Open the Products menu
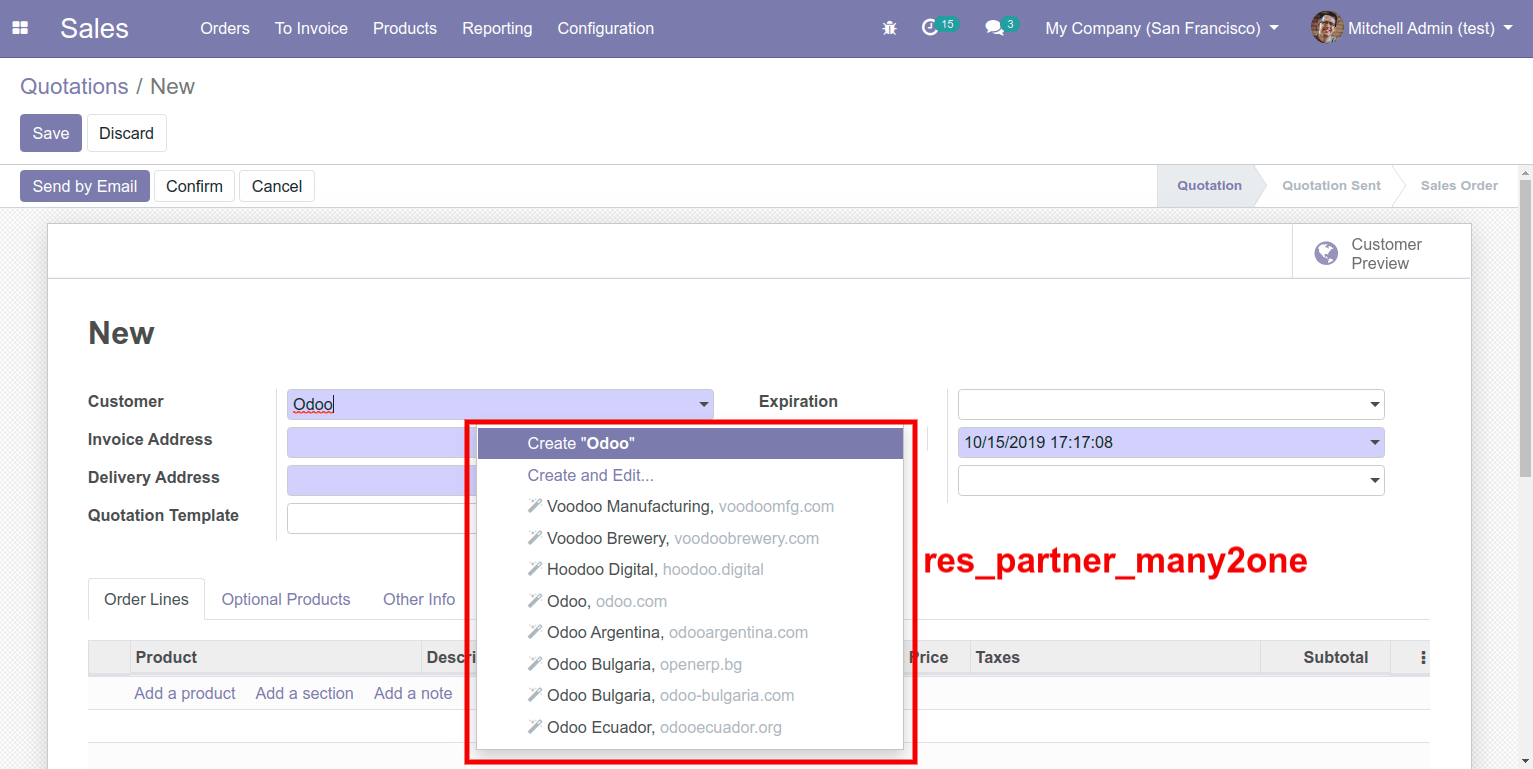Screen dimensions: 1533x769 click(x=405, y=28)
